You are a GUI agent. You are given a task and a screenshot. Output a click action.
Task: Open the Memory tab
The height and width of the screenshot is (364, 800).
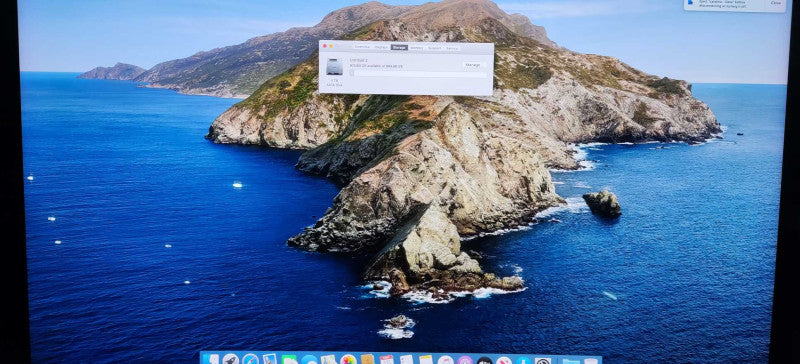[417, 48]
